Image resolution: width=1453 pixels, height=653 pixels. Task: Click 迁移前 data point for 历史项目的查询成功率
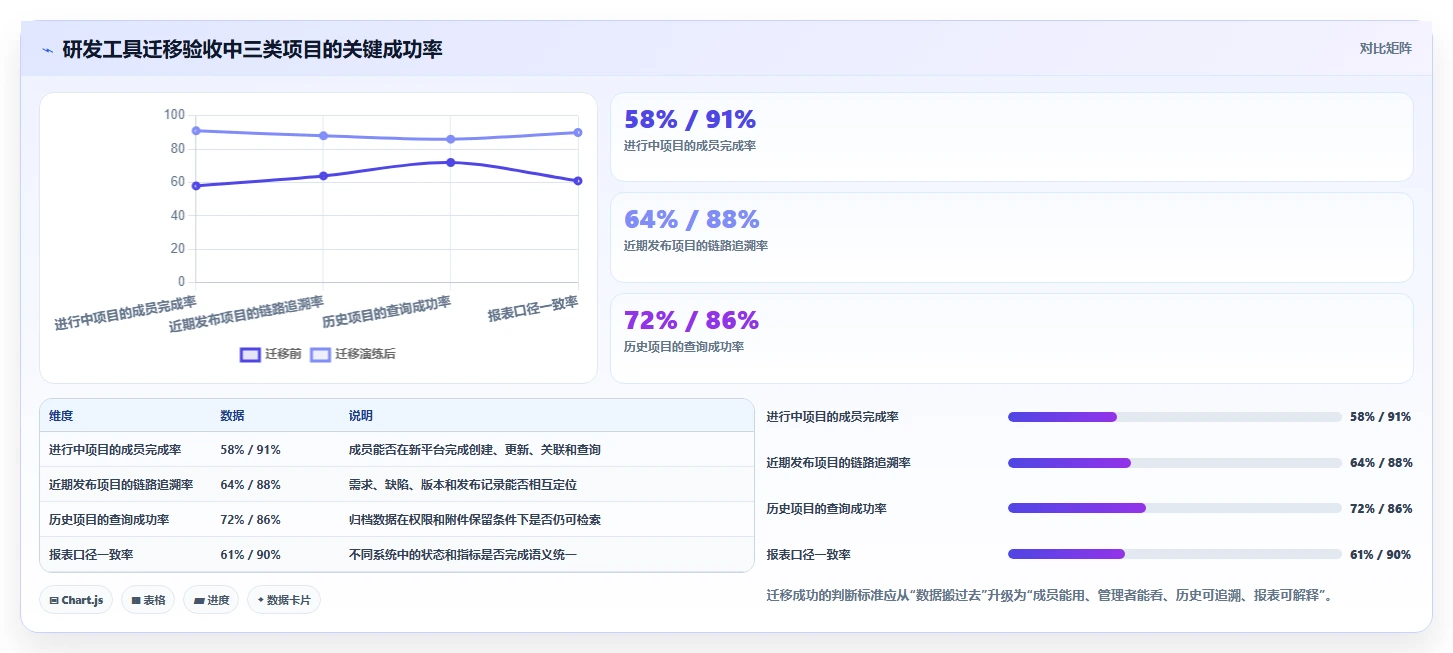[x=450, y=162]
